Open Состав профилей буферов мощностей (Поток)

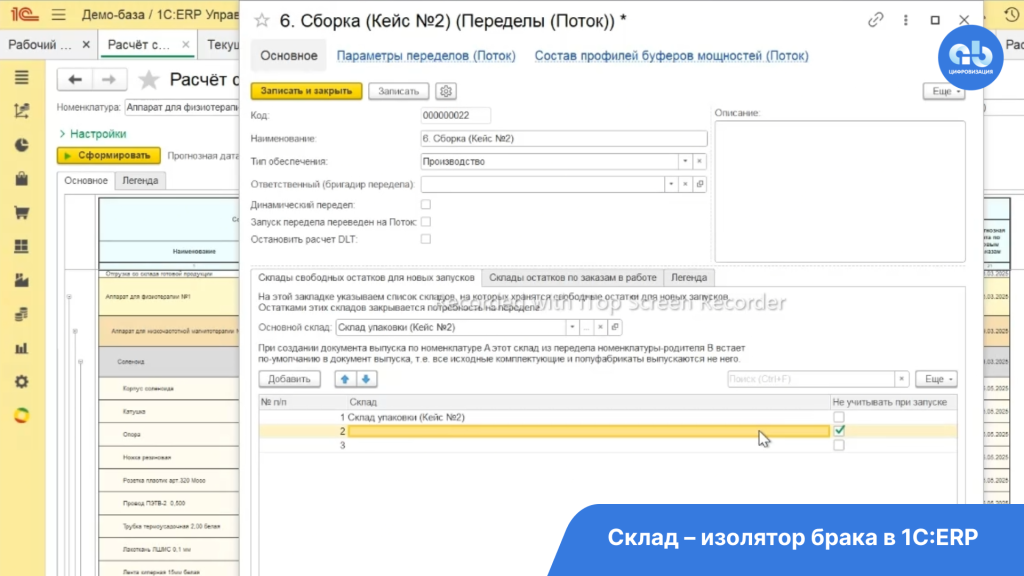tap(671, 56)
